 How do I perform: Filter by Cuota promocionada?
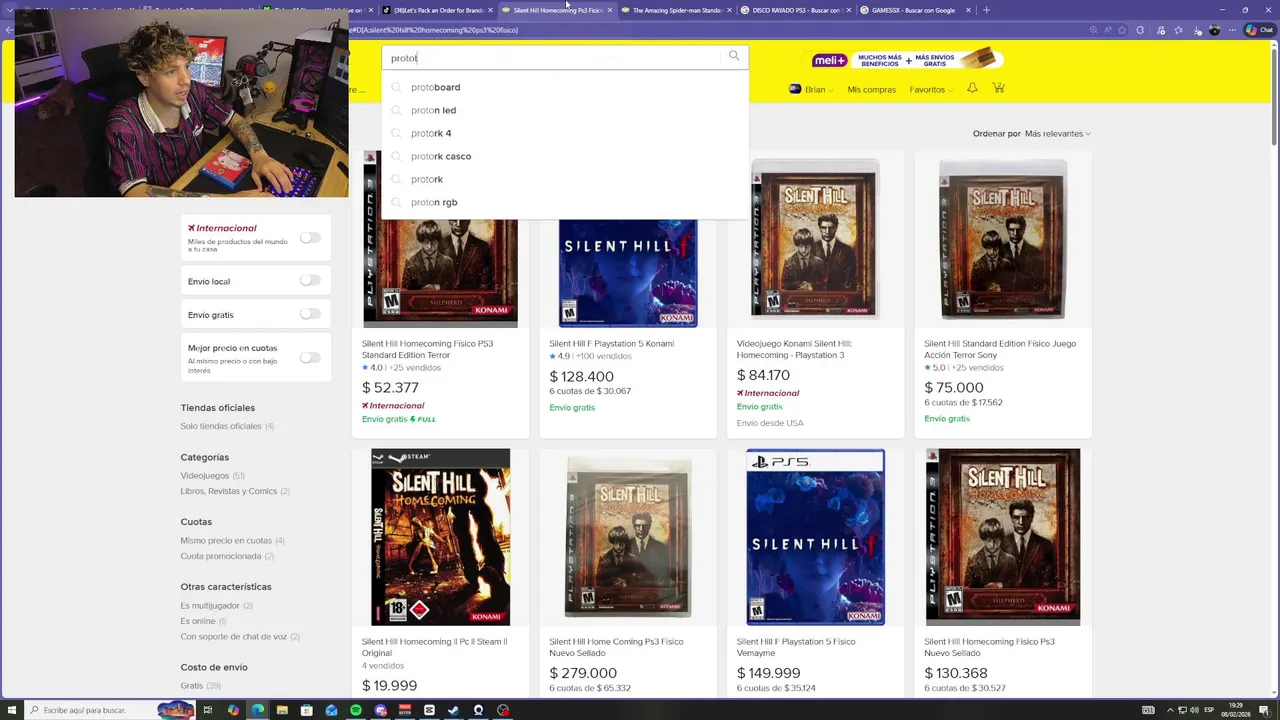click(220, 556)
